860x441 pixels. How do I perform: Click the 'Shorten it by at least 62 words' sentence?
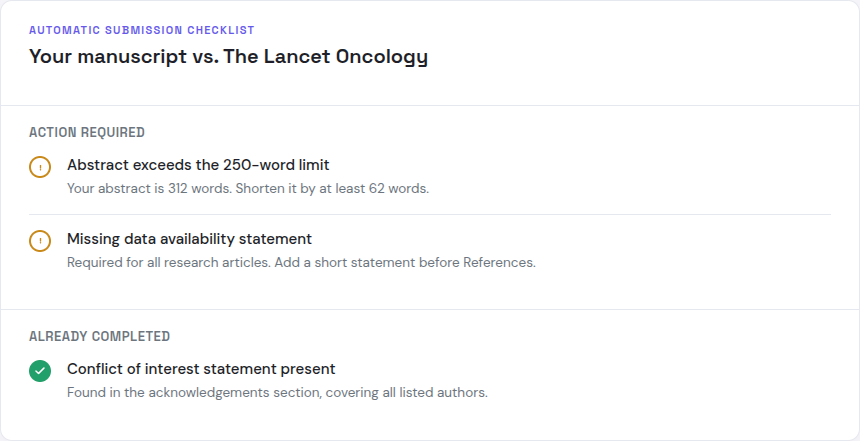pos(332,189)
